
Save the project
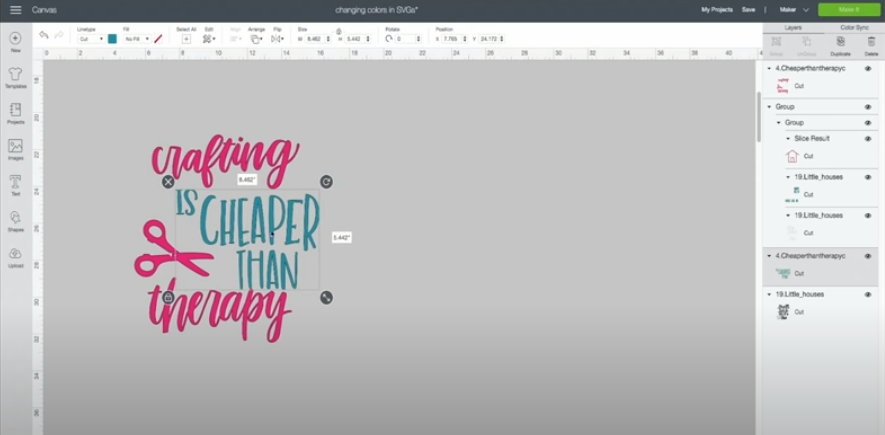pyautogui.click(x=748, y=10)
